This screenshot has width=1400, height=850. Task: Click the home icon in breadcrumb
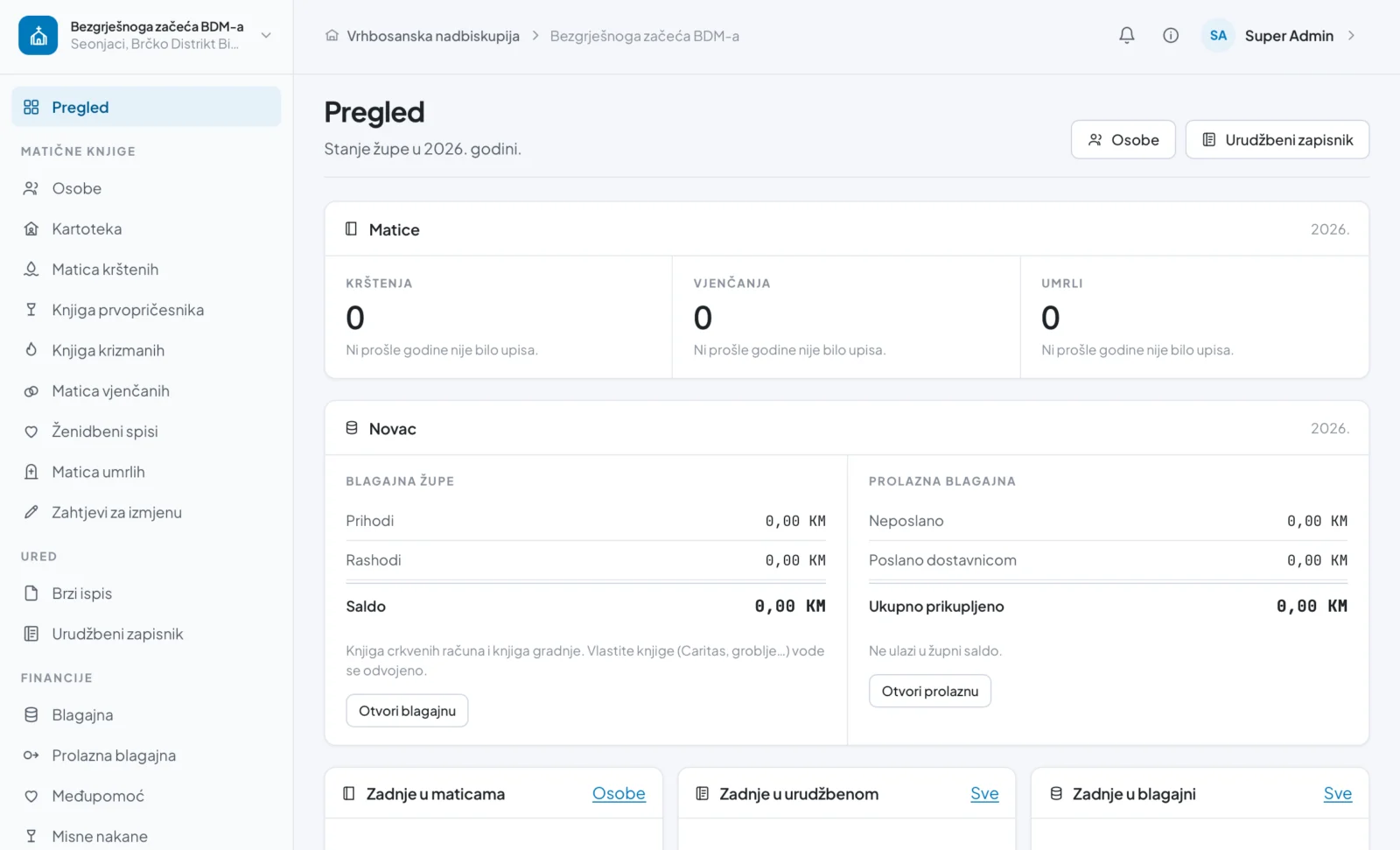click(x=332, y=36)
